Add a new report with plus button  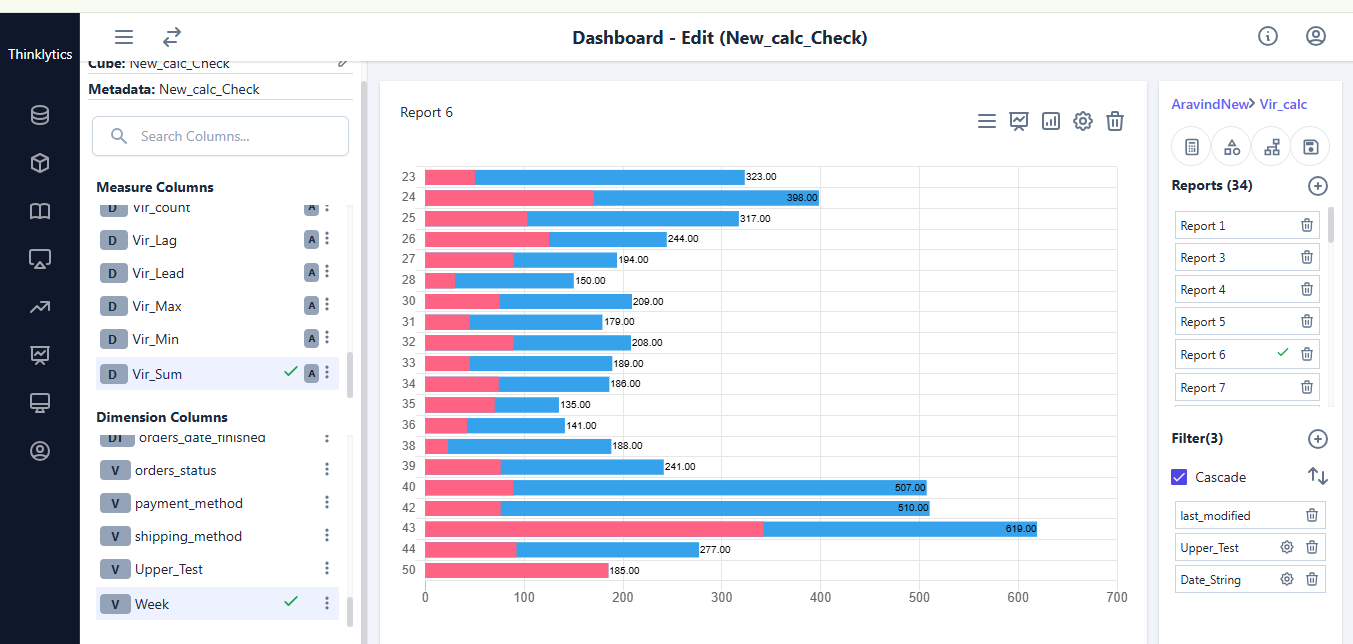click(x=1318, y=185)
